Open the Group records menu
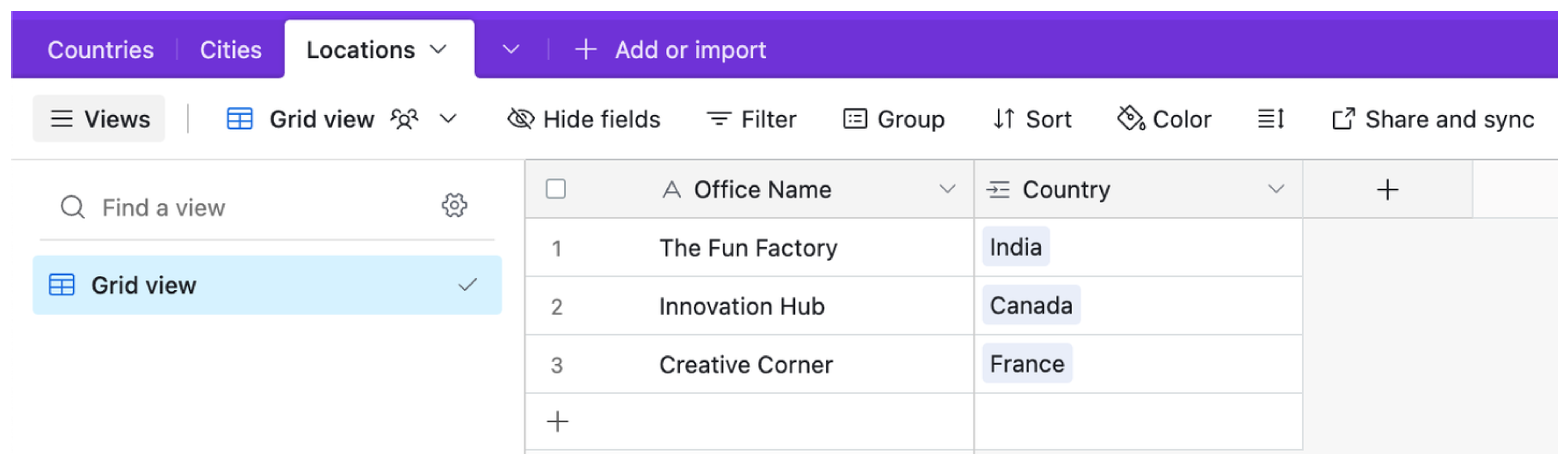This screenshot has height=465, width=1568. coord(893,119)
